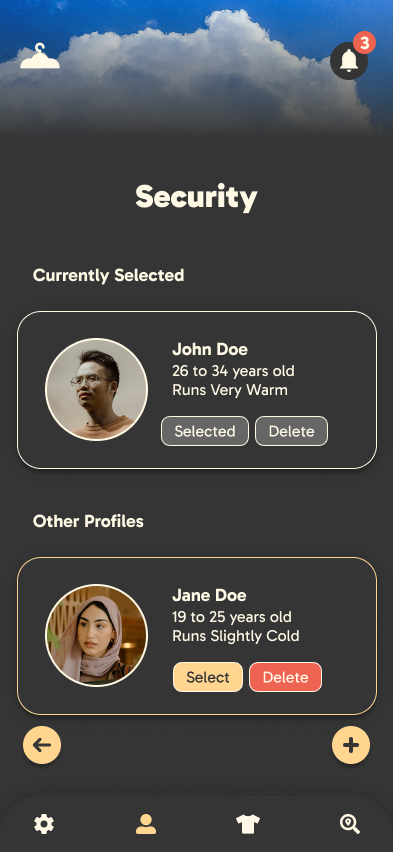
Task: Tap Jane Doe's profile photo
Action: coord(96,635)
